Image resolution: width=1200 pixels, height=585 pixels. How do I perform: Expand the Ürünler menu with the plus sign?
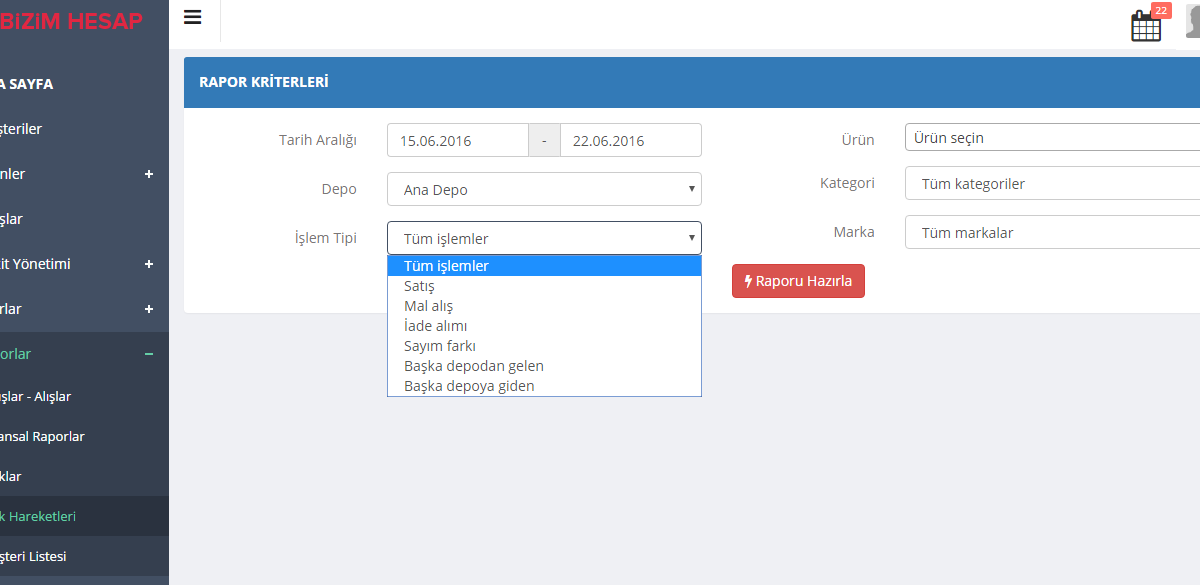pyautogui.click(x=148, y=173)
